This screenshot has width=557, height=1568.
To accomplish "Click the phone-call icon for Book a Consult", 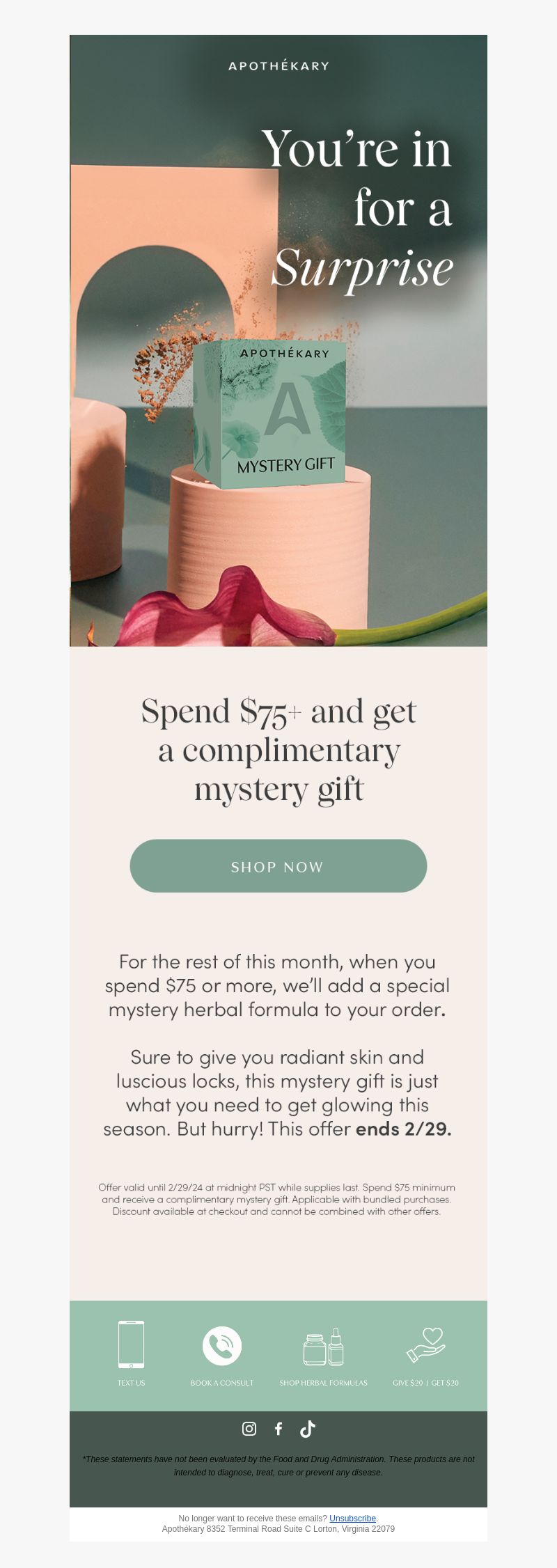I will tap(222, 1345).
